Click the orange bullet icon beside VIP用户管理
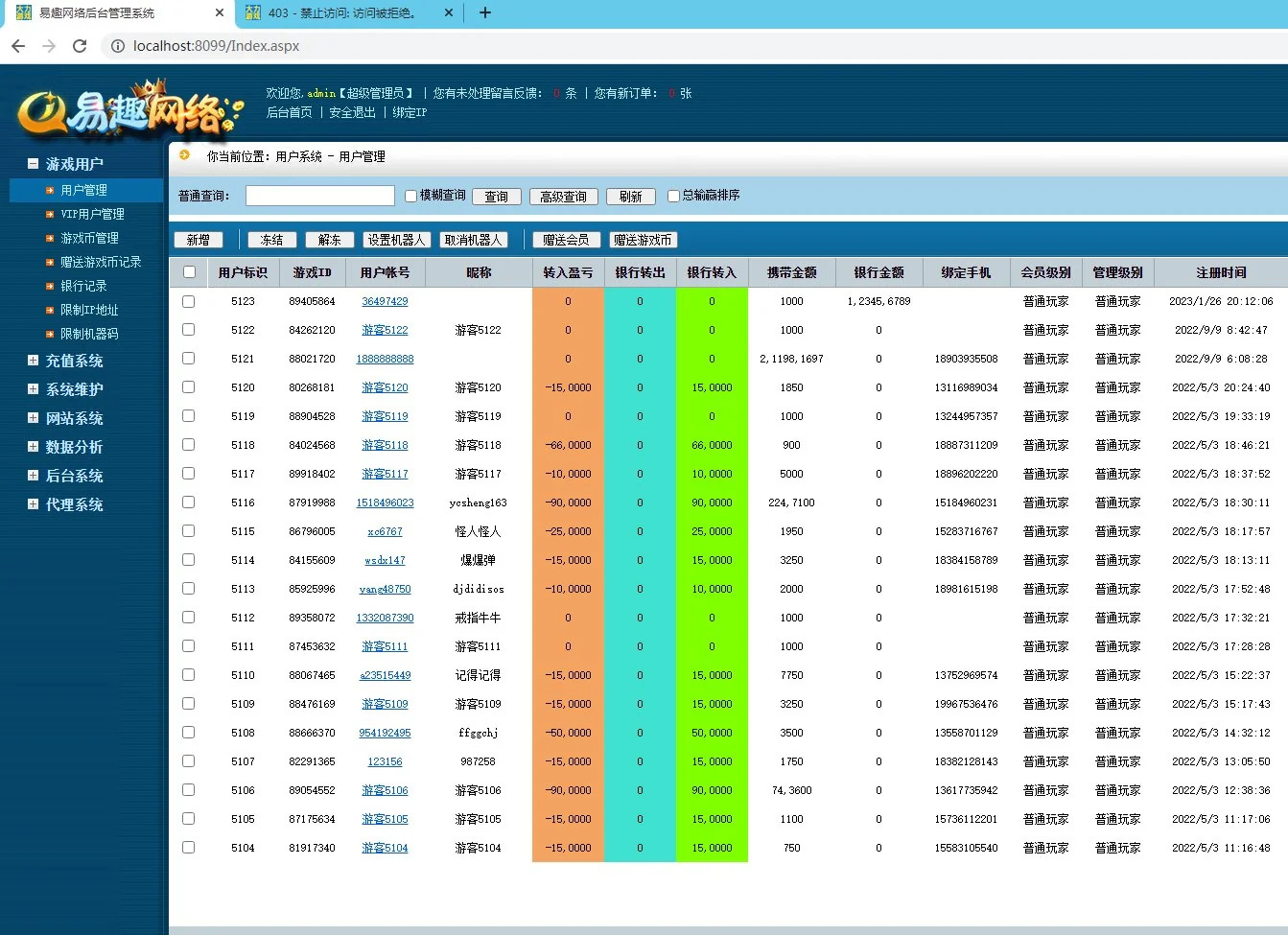 (x=50, y=214)
